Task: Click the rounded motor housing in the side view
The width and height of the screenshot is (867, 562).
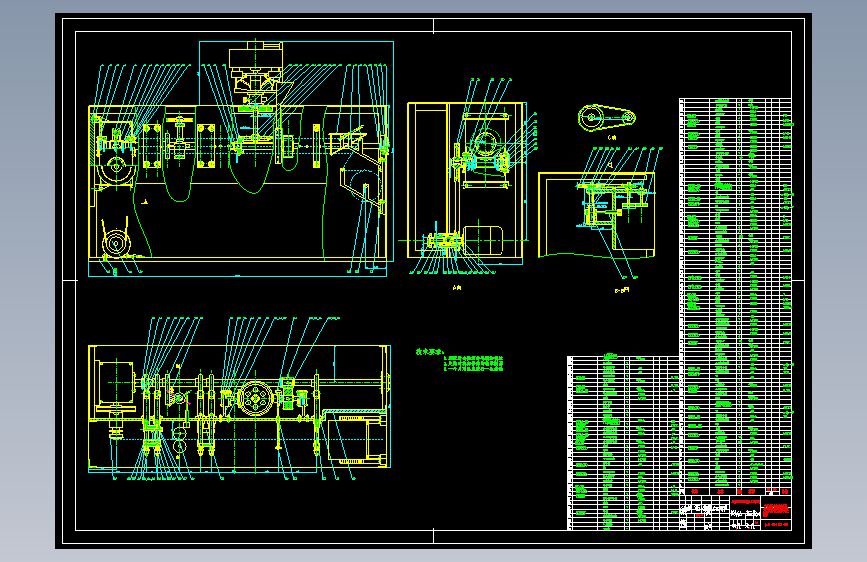Action: [x=483, y=240]
